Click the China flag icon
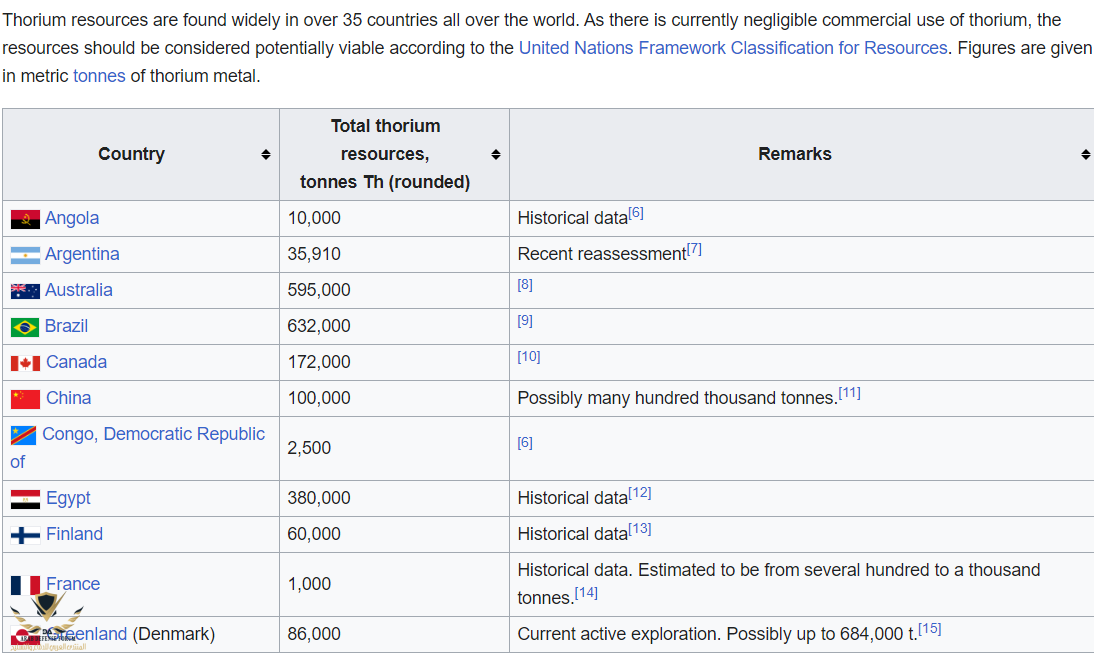Screen dimensions: 1094x653 (x=25, y=399)
